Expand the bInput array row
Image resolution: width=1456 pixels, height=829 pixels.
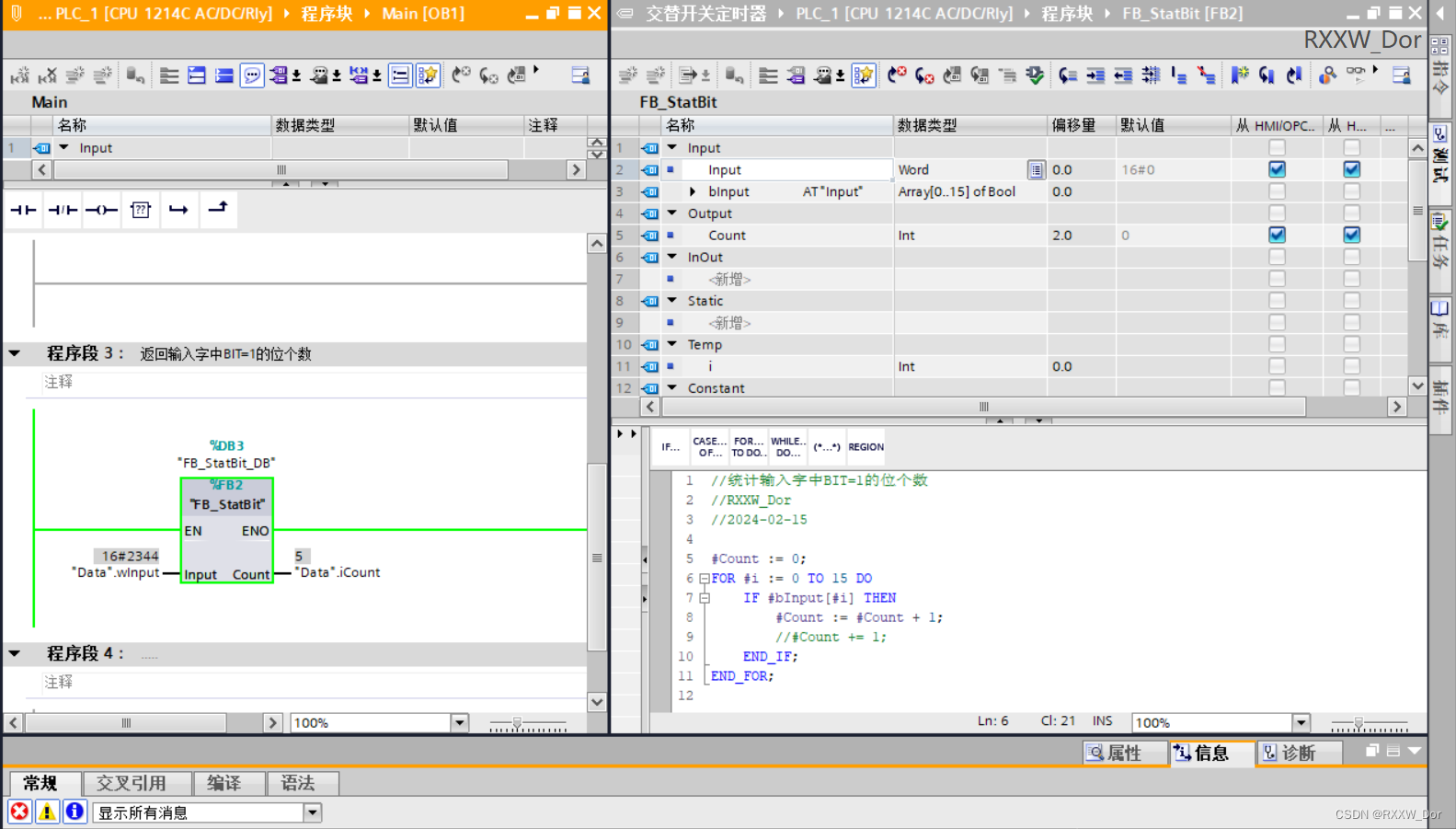[x=693, y=191]
